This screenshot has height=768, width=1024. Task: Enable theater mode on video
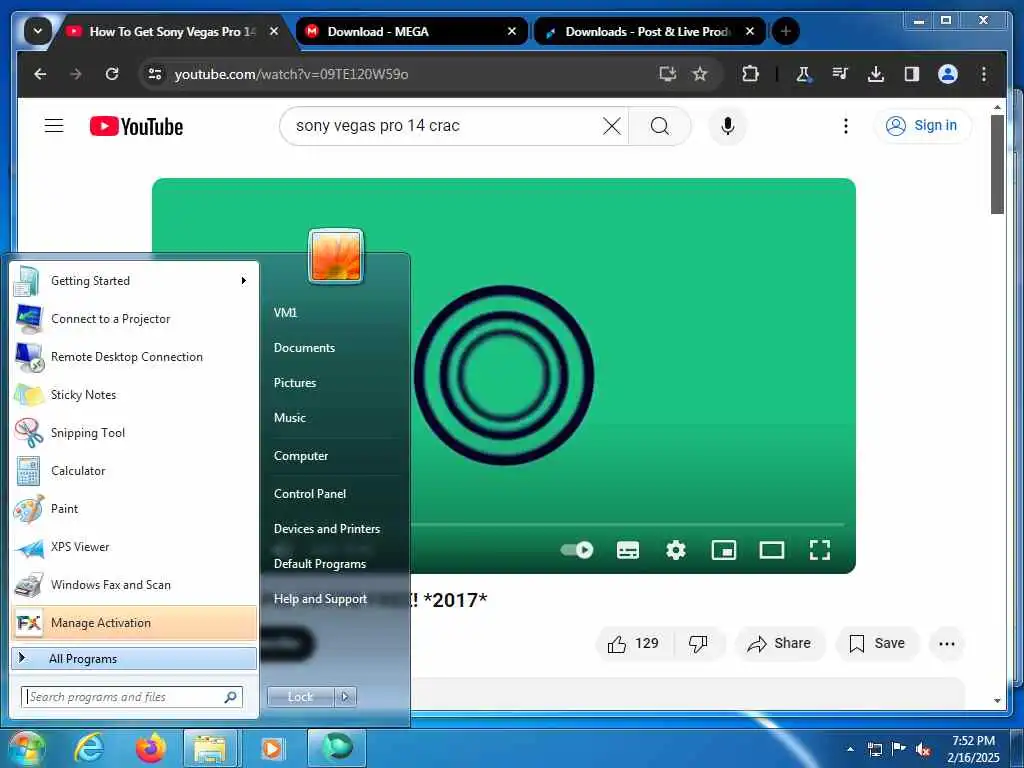771,550
